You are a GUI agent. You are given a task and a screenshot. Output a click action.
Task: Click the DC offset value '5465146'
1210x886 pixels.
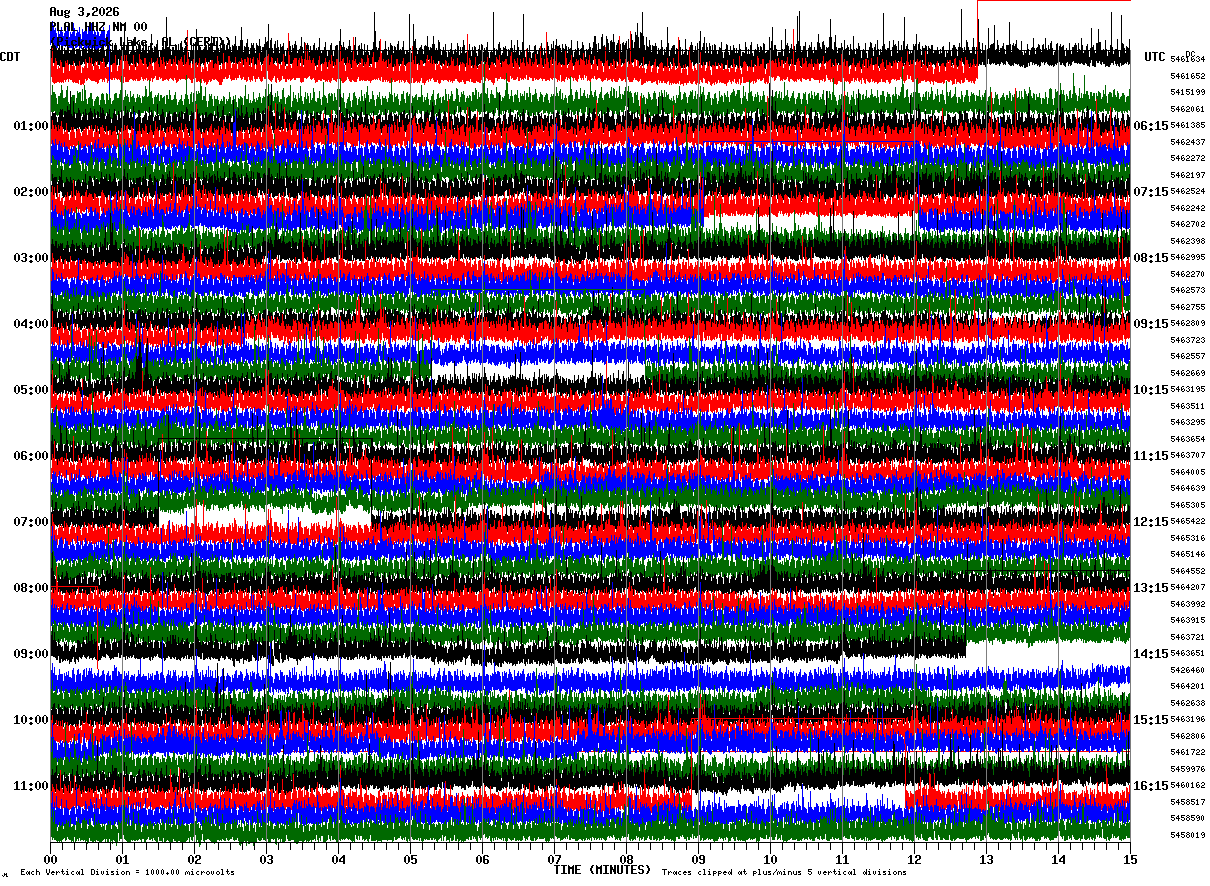coord(1188,555)
